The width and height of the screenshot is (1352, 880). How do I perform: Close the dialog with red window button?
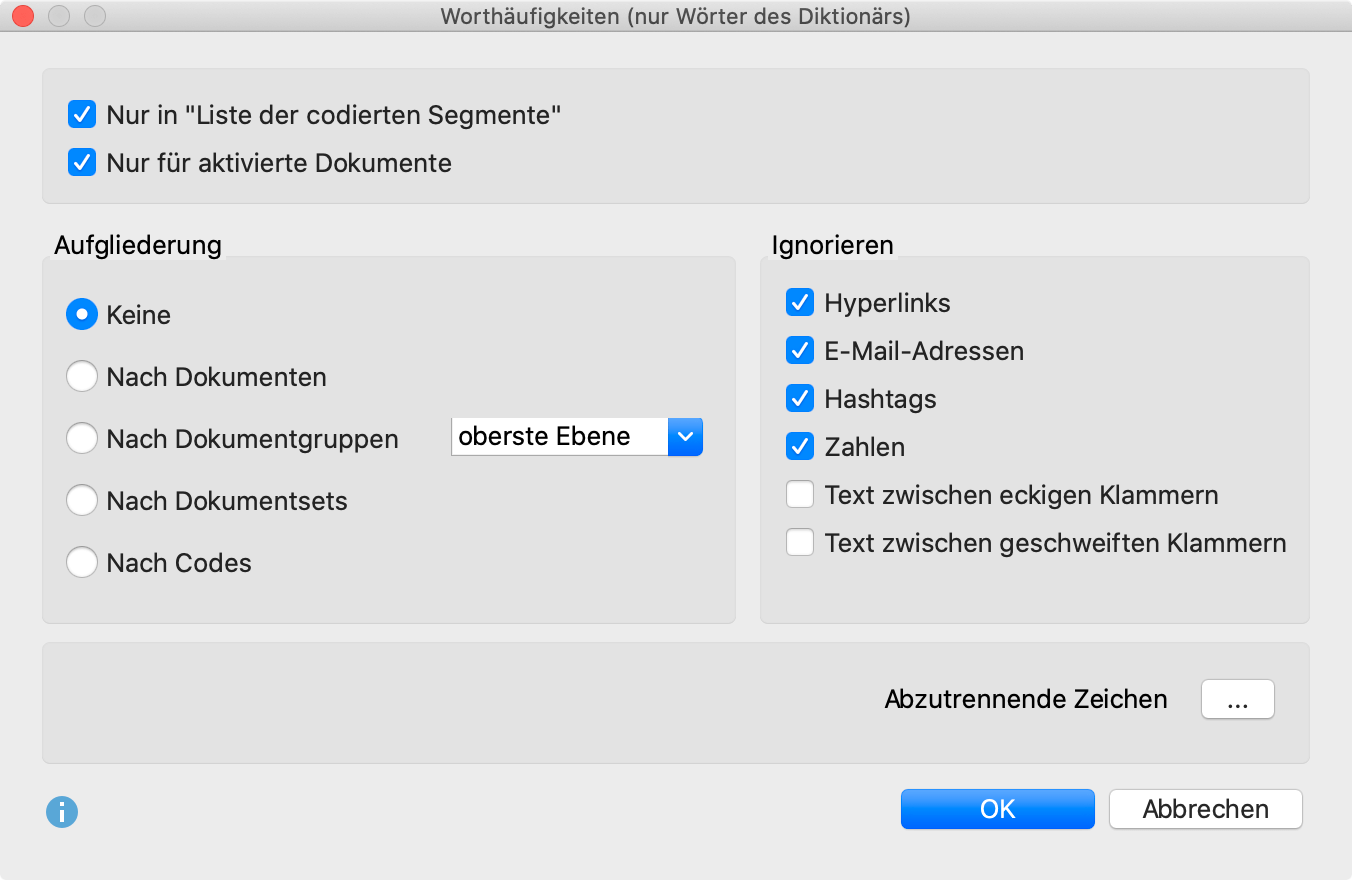(22, 16)
